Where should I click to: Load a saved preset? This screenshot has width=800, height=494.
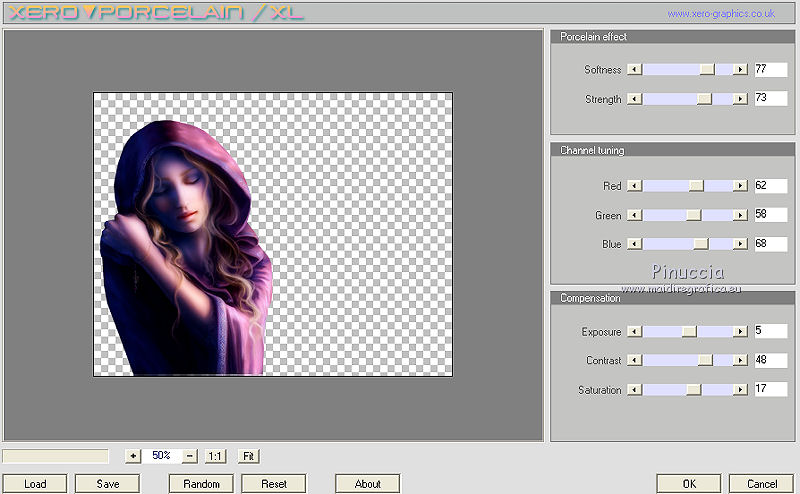click(35, 484)
